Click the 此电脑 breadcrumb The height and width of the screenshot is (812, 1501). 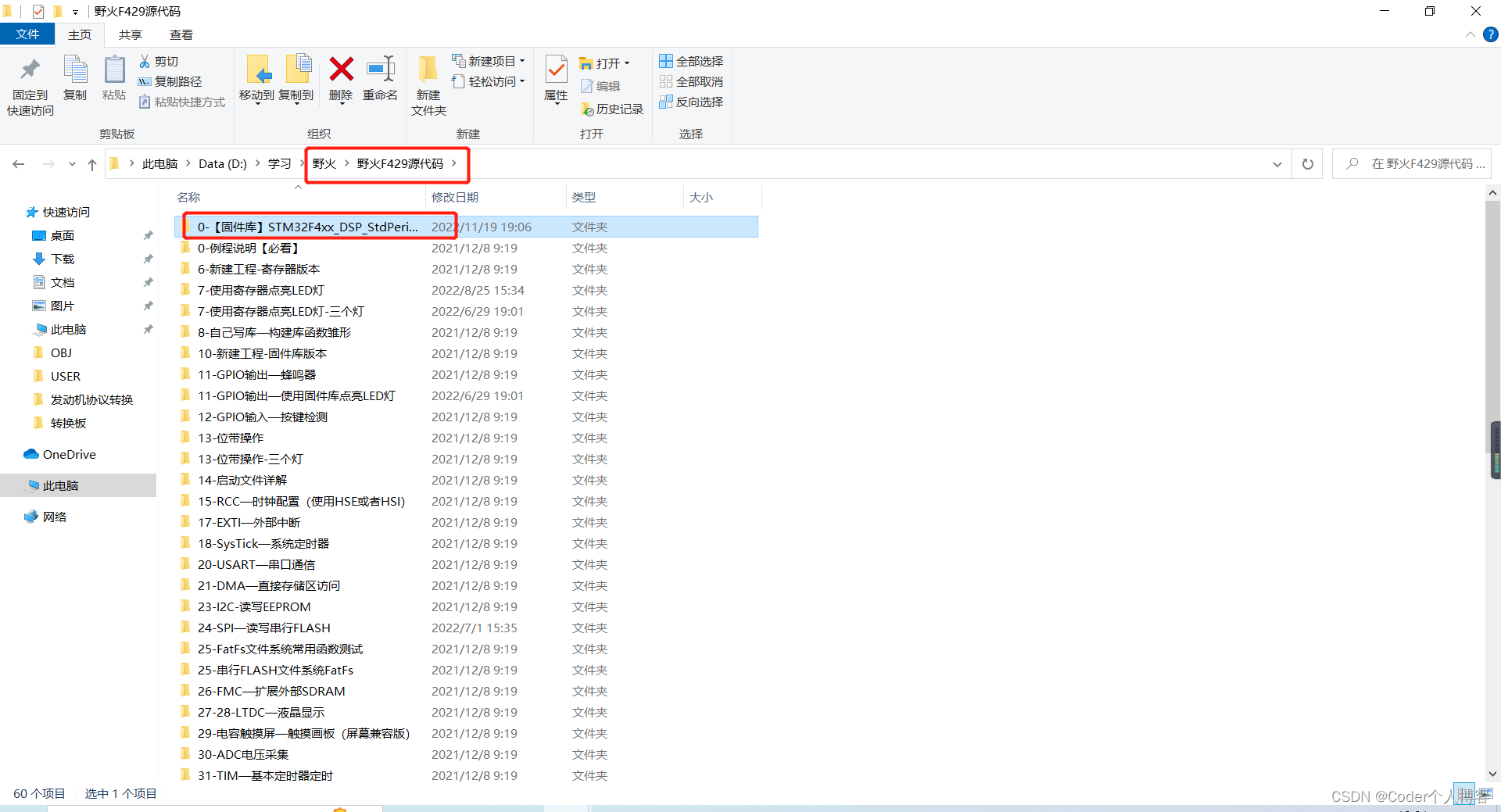coord(160,163)
